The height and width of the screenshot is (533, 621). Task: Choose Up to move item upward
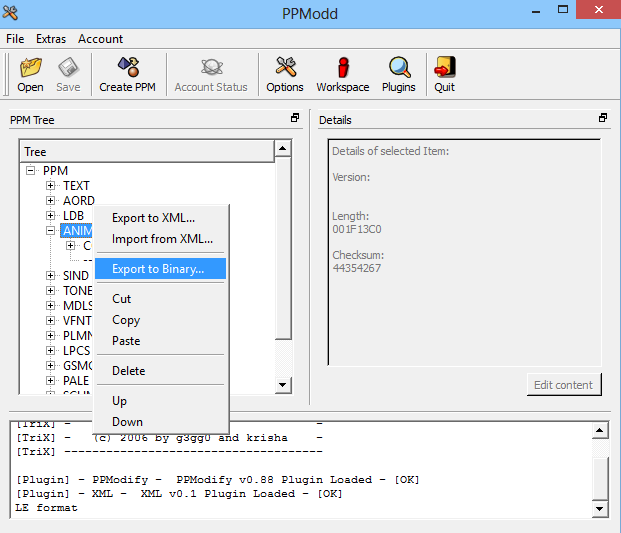[x=161, y=401]
